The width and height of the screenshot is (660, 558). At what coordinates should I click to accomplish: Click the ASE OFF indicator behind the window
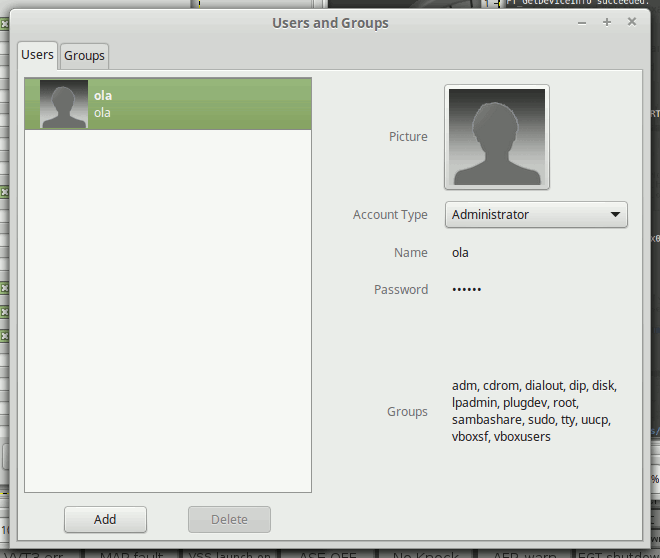tap(329, 553)
